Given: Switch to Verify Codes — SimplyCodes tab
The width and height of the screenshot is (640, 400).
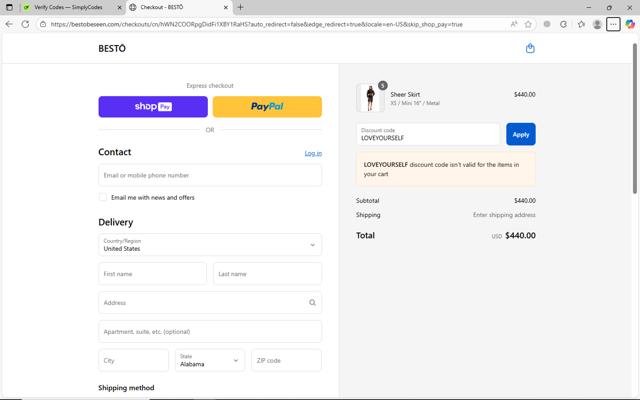Looking at the screenshot, I should click(68, 7).
